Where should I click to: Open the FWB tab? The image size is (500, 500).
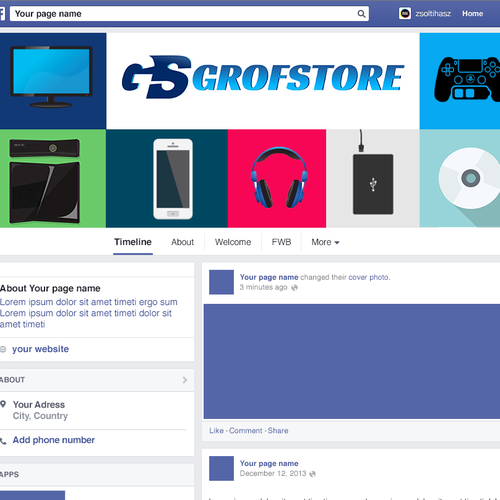coord(281,242)
